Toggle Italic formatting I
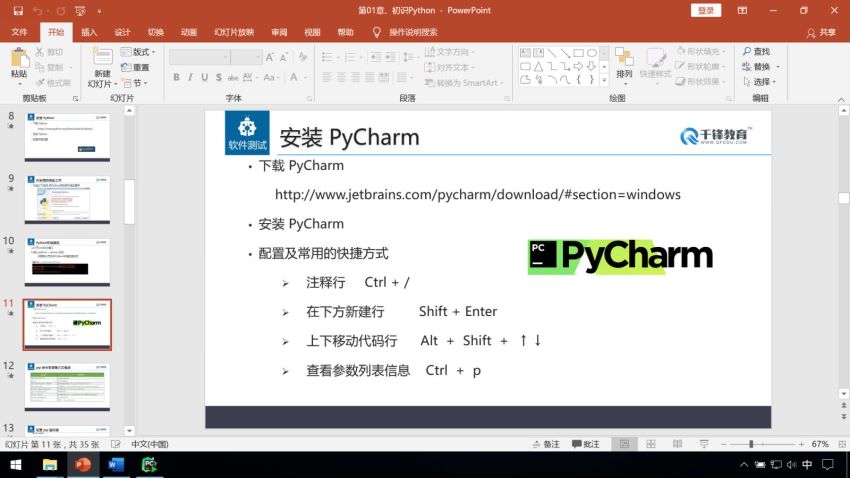The image size is (850, 478). [190, 77]
